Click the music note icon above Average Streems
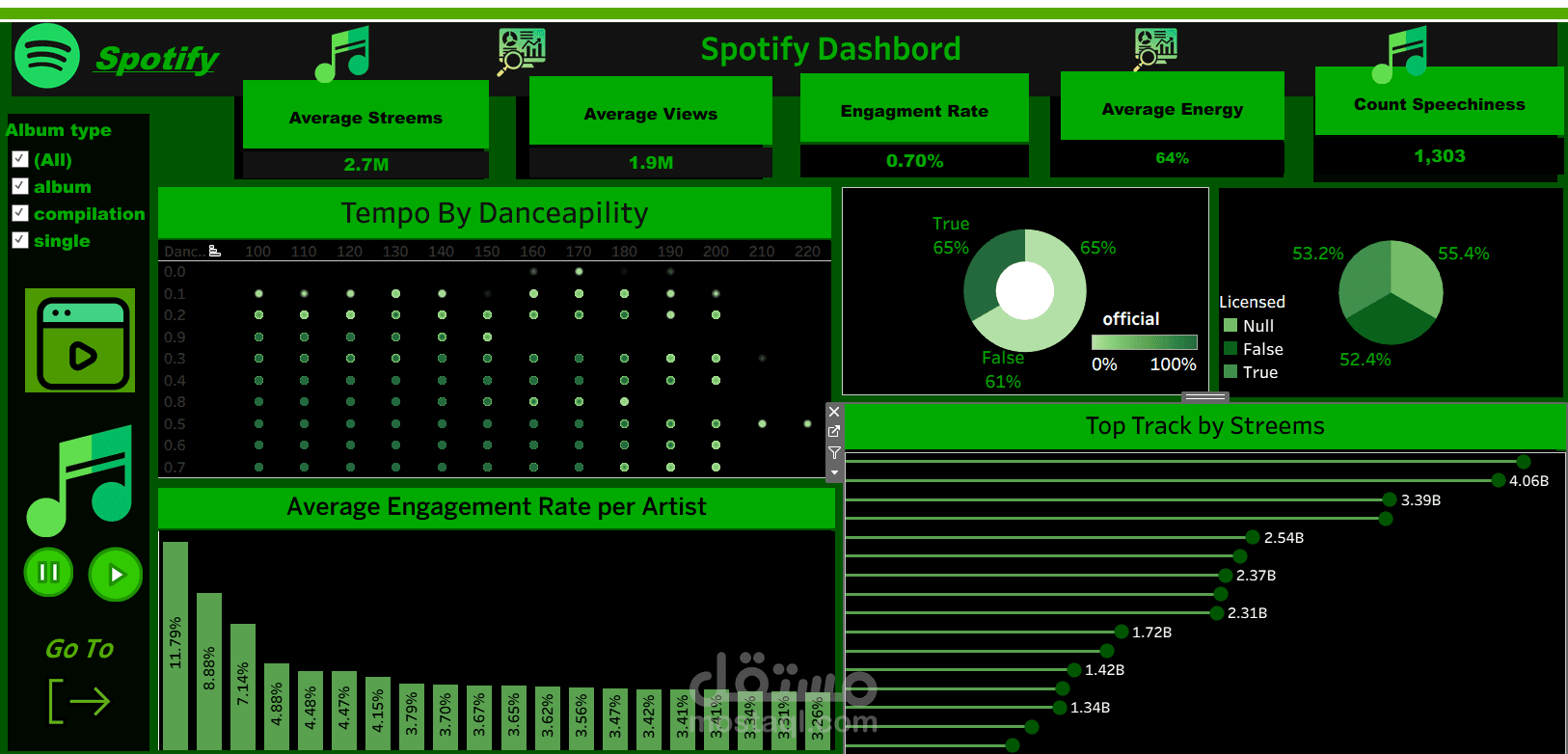 click(x=342, y=54)
